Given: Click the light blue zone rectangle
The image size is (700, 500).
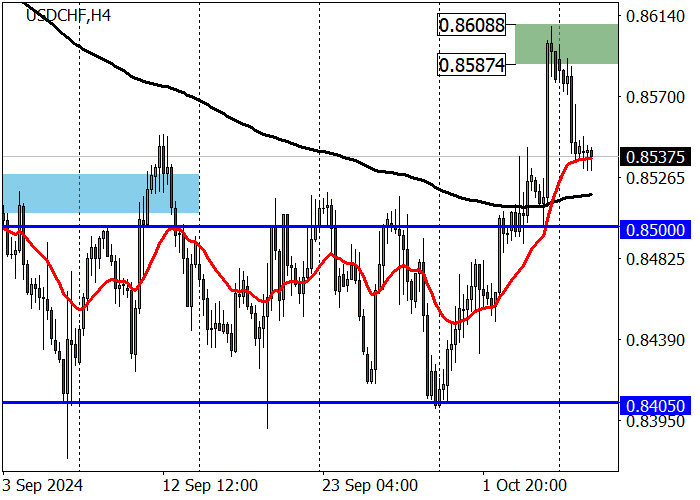Looking at the screenshot, I should pos(101,193).
